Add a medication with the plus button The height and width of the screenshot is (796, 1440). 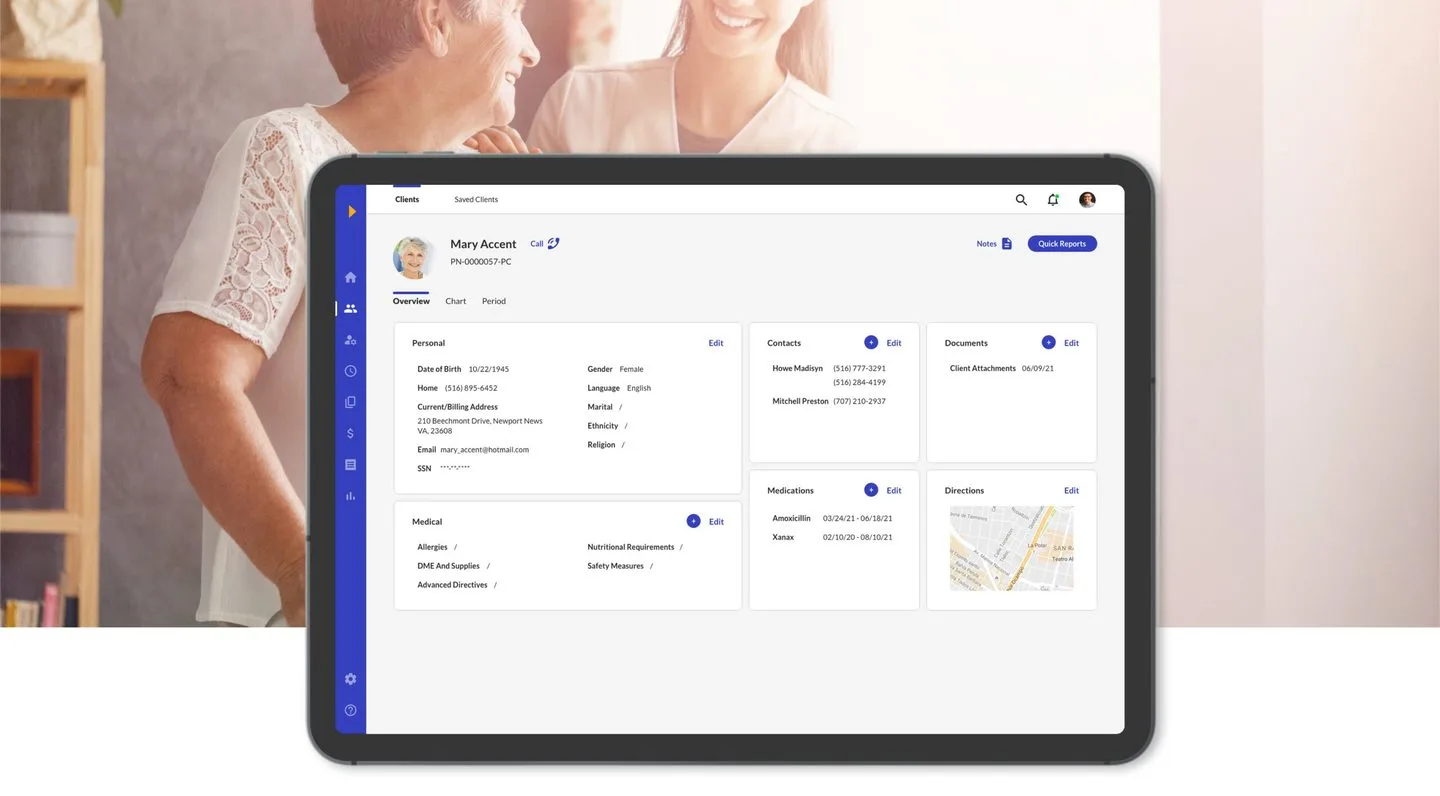870,490
